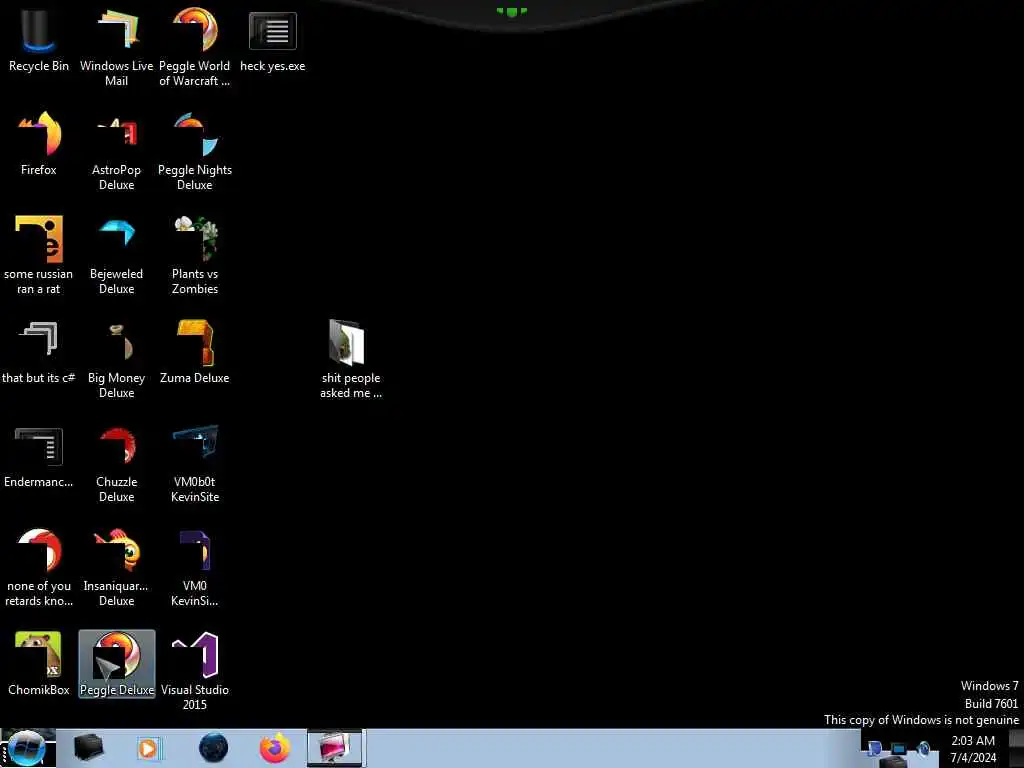1024x768 pixels.
Task: Select Peggle World of Warcraft icon
Action: [195, 46]
